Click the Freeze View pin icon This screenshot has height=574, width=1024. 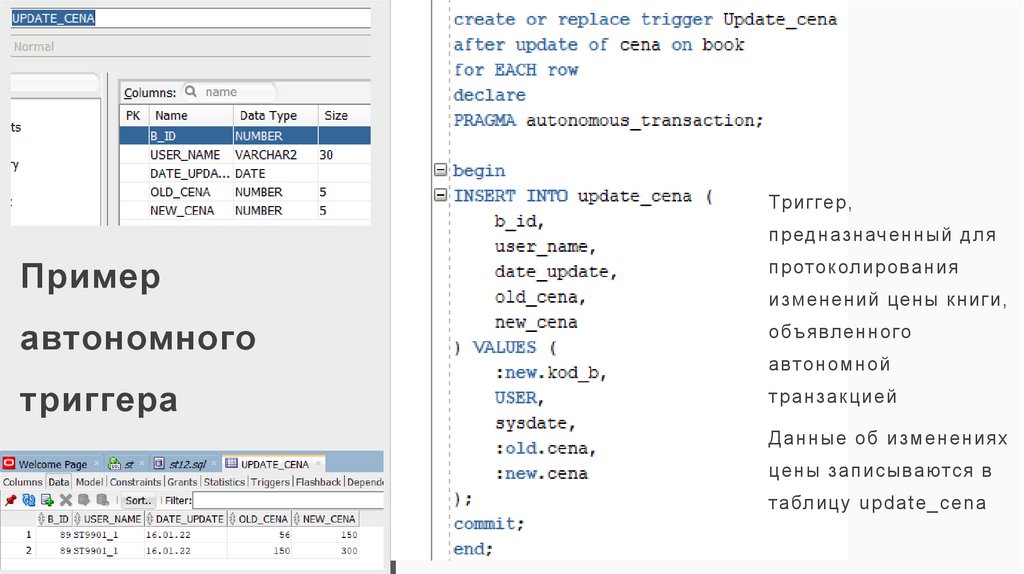(x=10, y=500)
